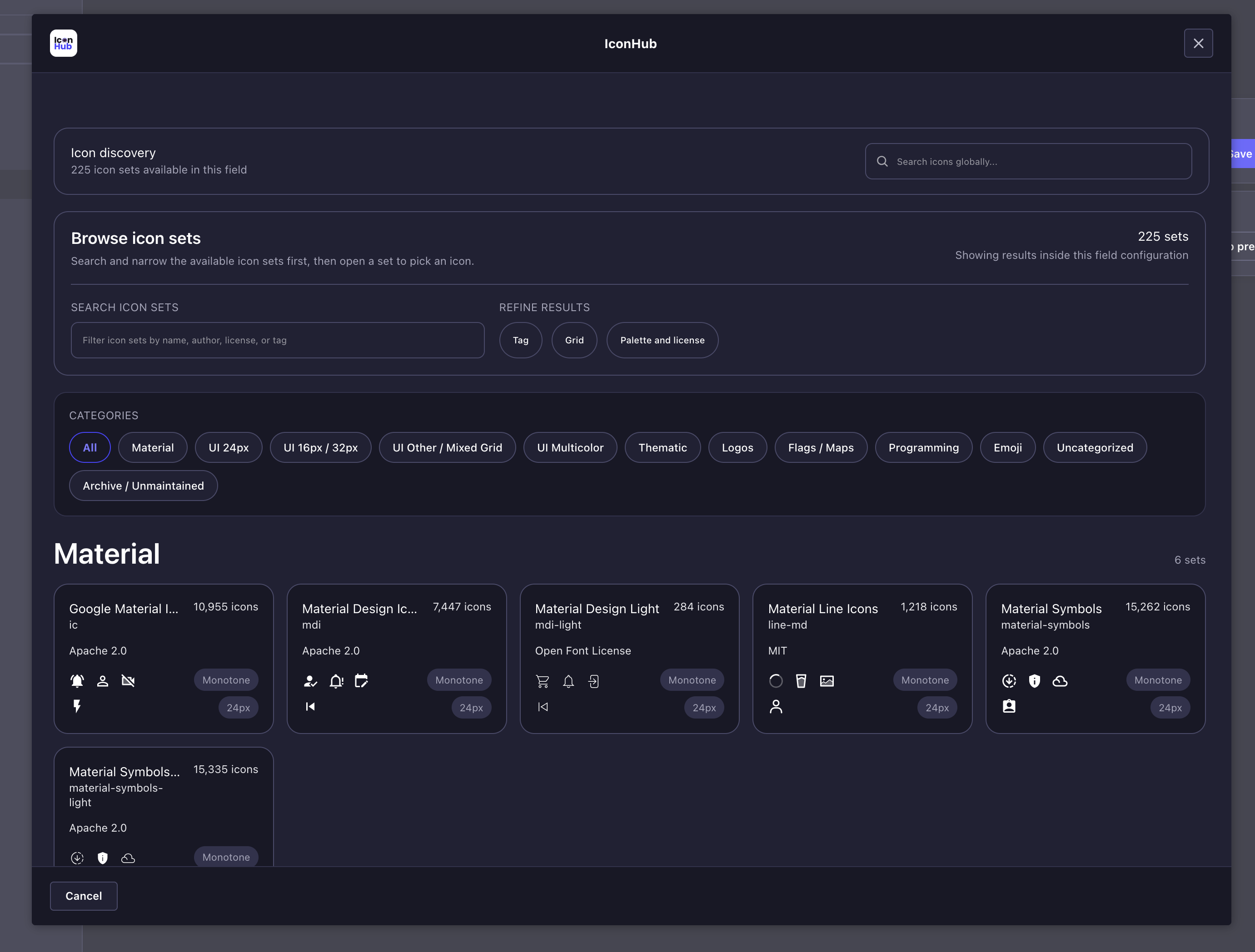Pick the cloud icon in material-symbols-light card
This screenshot has width=1255, height=952.
click(x=128, y=858)
